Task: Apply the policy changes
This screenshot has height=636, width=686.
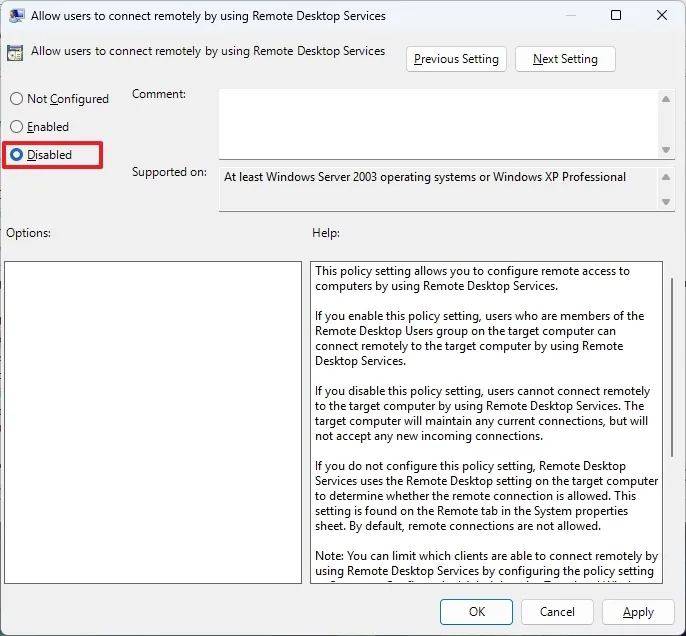Action: click(638, 612)
